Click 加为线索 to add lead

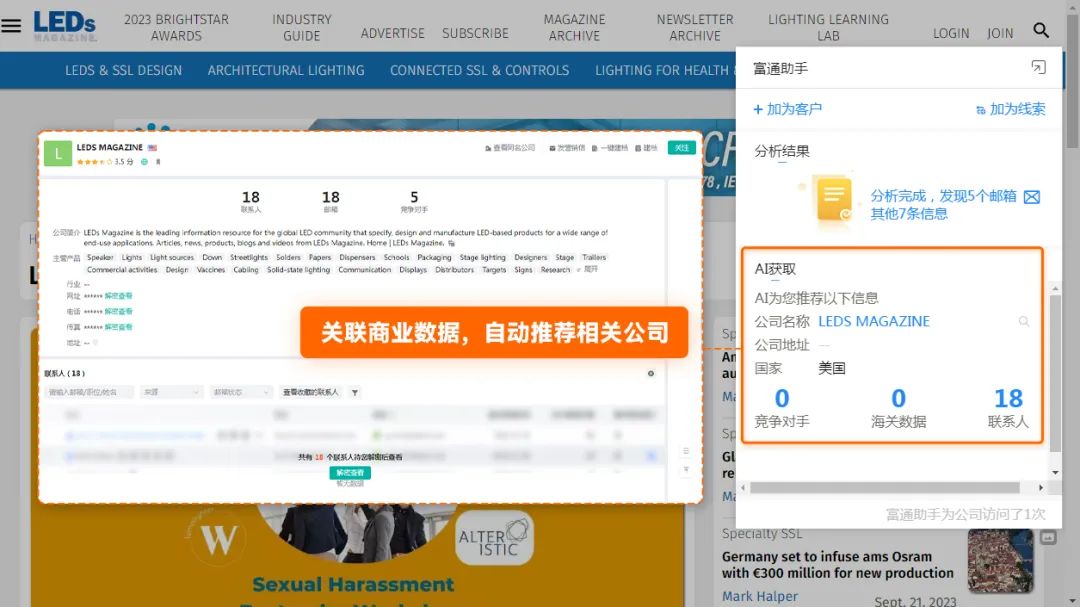[1010, 109]
